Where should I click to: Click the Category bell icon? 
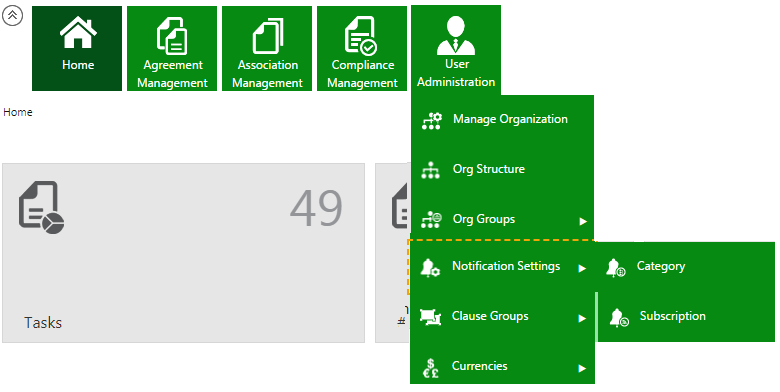615,268
